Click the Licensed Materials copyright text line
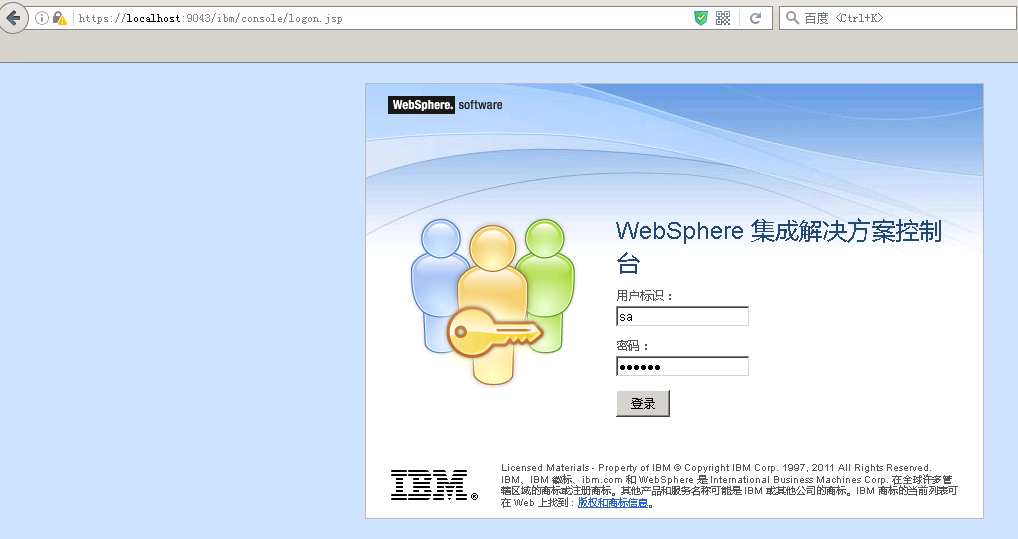The height and width of the screenshot is (539, 1018). 716,468
